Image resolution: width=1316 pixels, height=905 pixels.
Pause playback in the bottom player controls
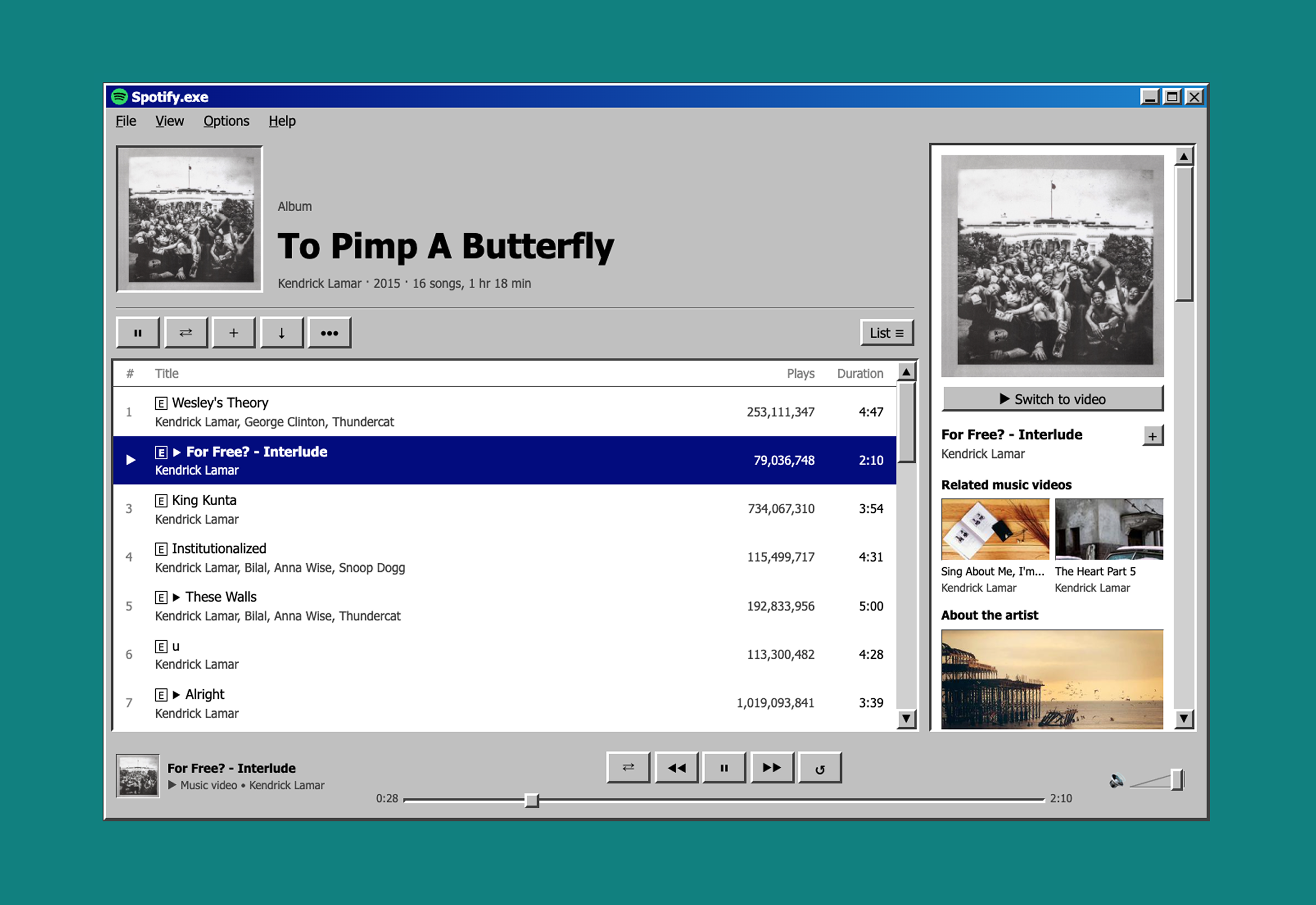click(724, 768)
